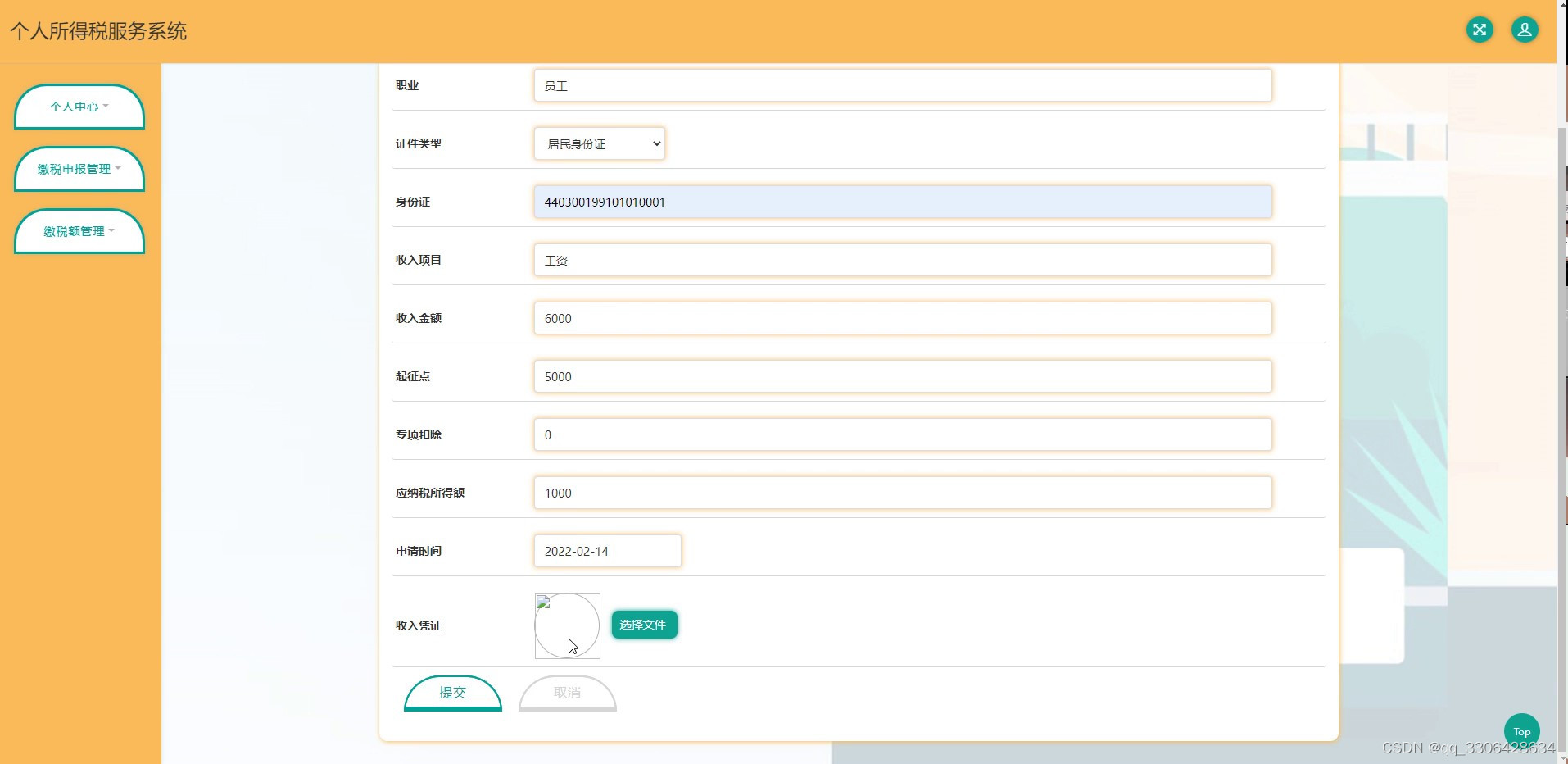Open the 证件类型 dropdown showing 居民身份证
1568x764 pixels.
click(600, 143)
